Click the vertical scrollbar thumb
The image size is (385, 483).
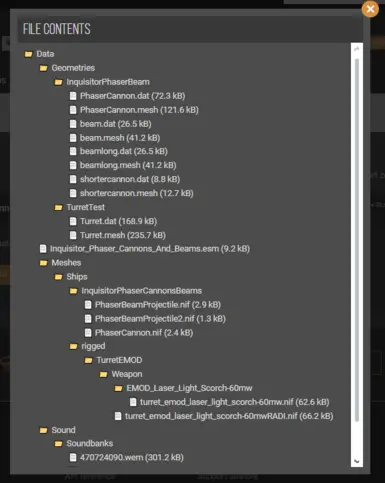click(357, 240)
